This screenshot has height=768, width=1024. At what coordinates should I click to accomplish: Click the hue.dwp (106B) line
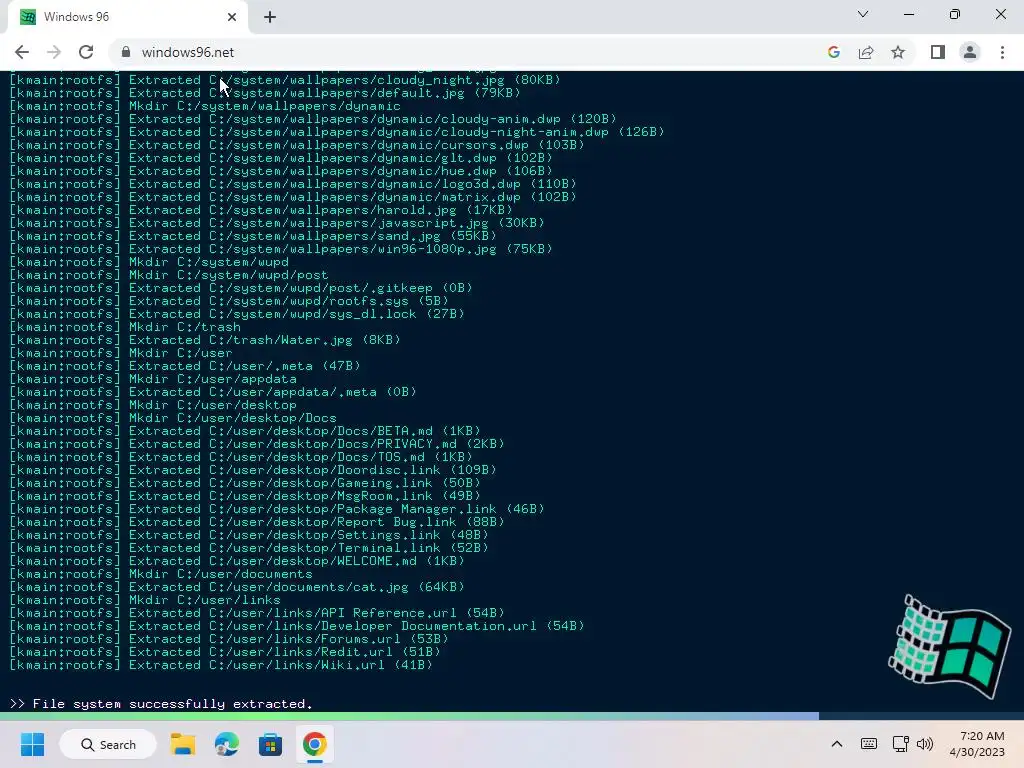click(281, 171)
